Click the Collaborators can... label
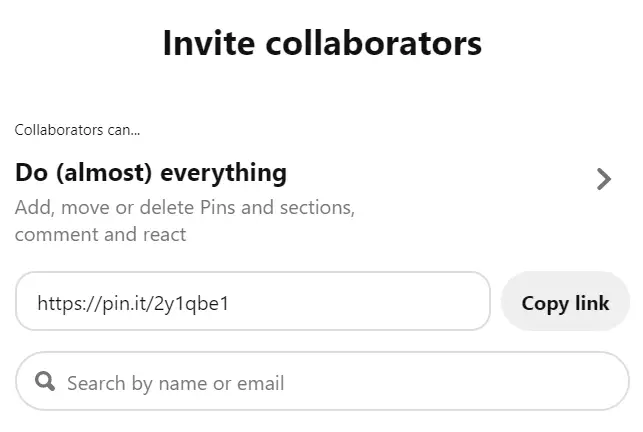The width and height of the screenshot is (643, 432). [x=77, y=130]
